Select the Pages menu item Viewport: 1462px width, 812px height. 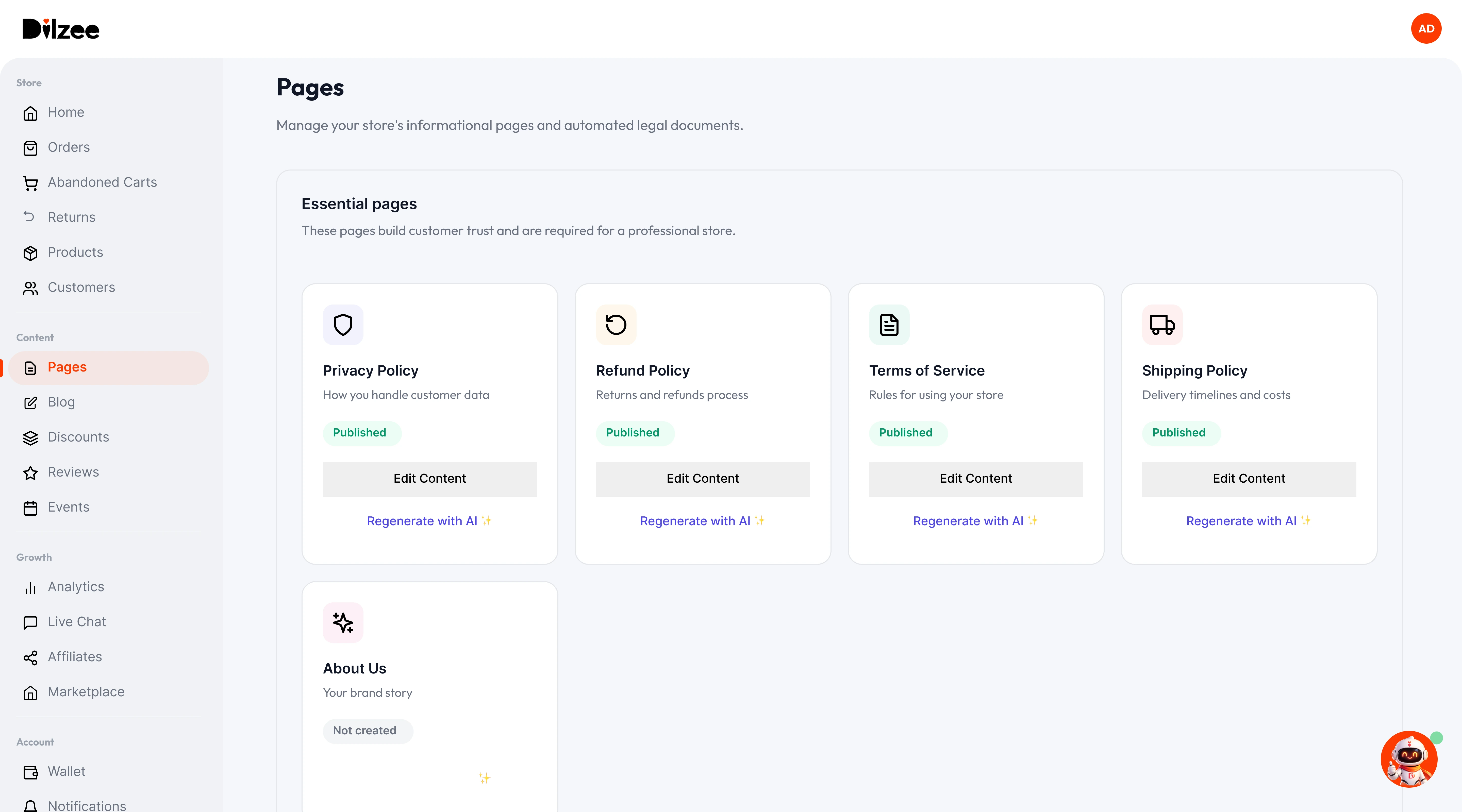click(108, 368)
